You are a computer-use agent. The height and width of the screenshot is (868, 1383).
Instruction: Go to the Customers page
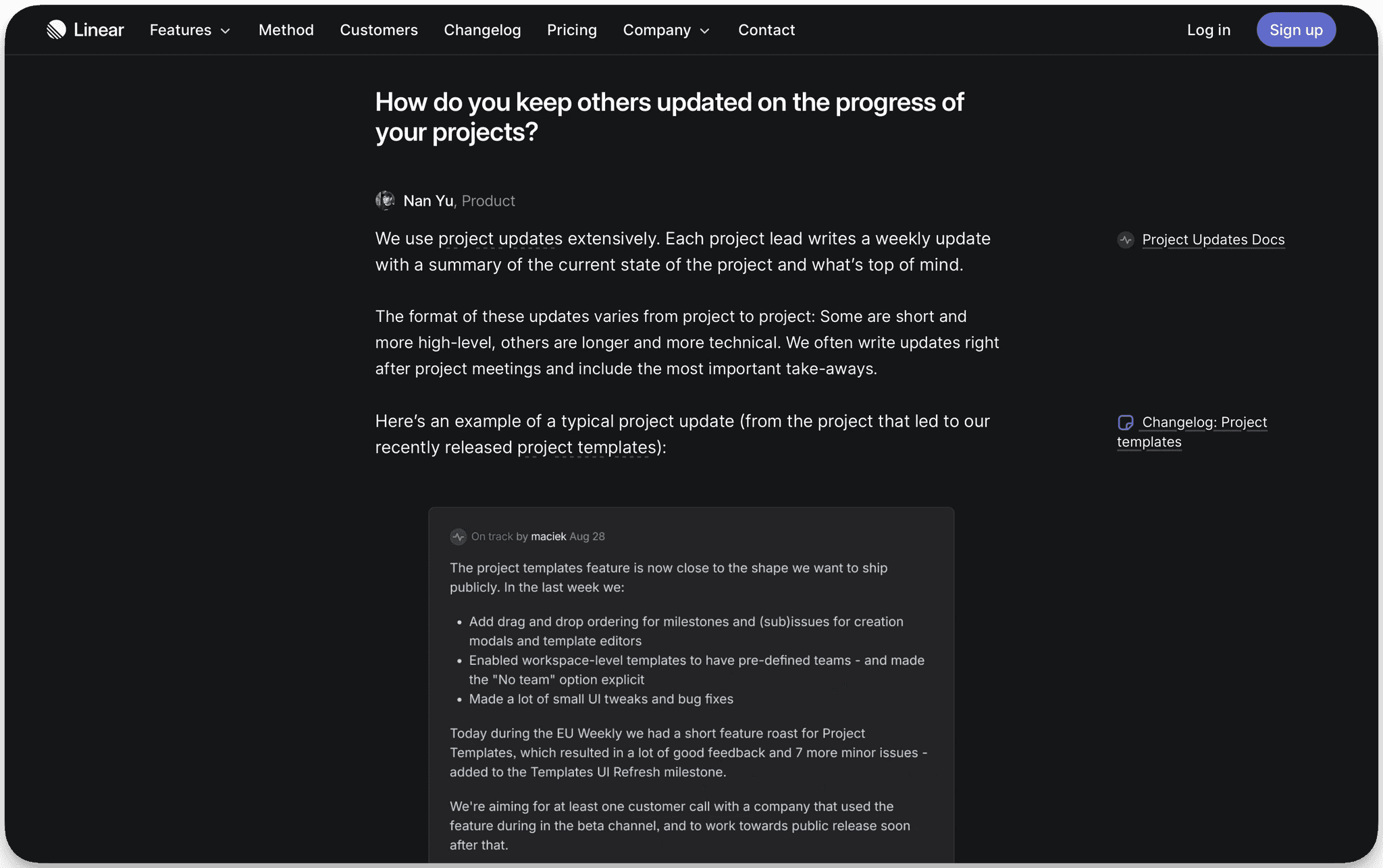[379, 30]
